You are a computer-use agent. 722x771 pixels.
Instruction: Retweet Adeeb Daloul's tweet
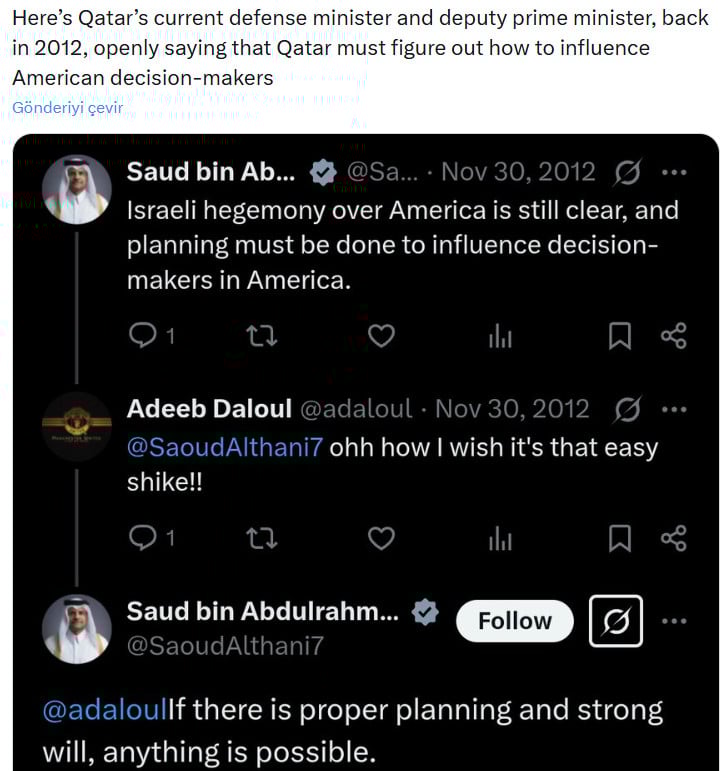click(262, 538)
